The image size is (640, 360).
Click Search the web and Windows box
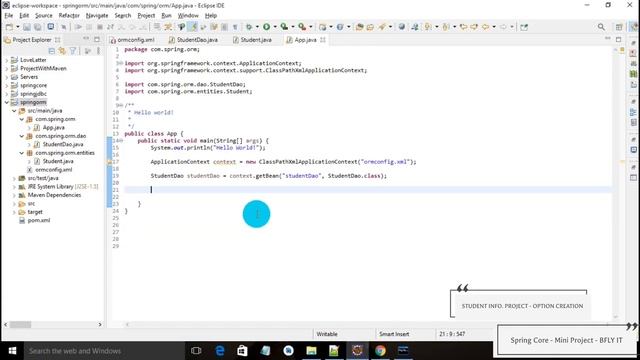(x=104, y=351)
